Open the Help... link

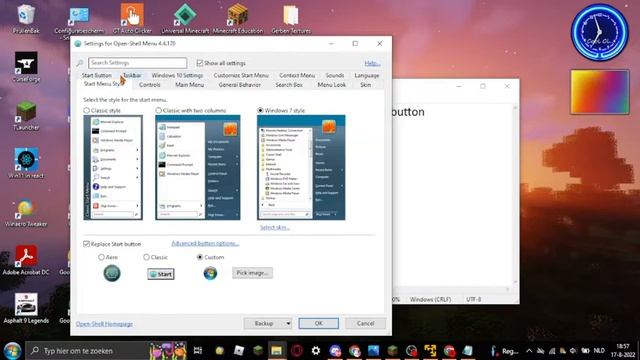pos(372,63)
